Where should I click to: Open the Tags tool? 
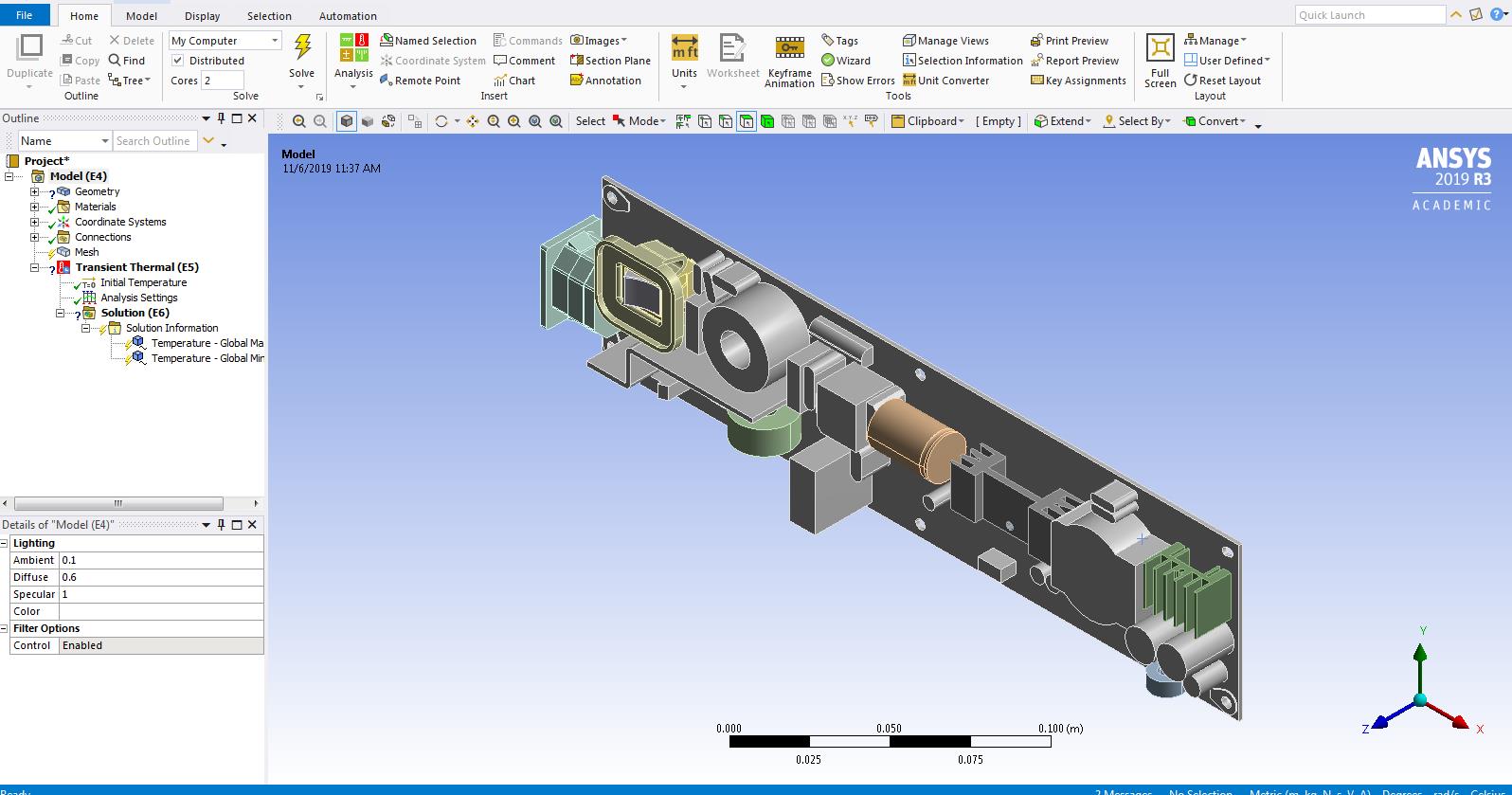coord(839,41)
